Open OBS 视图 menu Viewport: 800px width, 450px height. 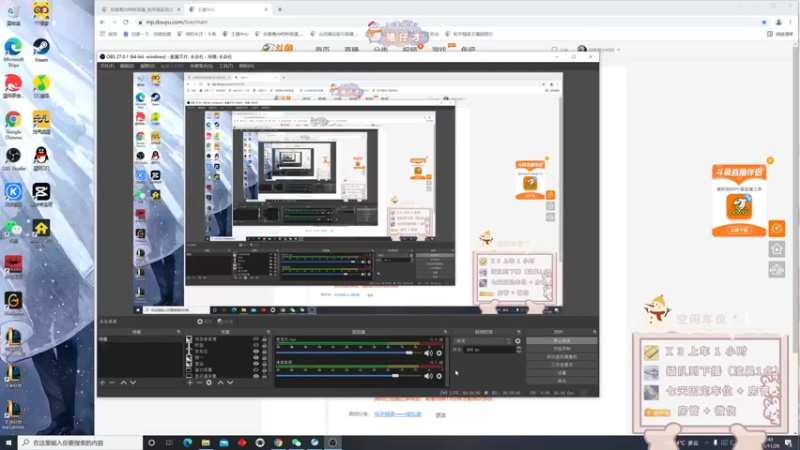147,66
